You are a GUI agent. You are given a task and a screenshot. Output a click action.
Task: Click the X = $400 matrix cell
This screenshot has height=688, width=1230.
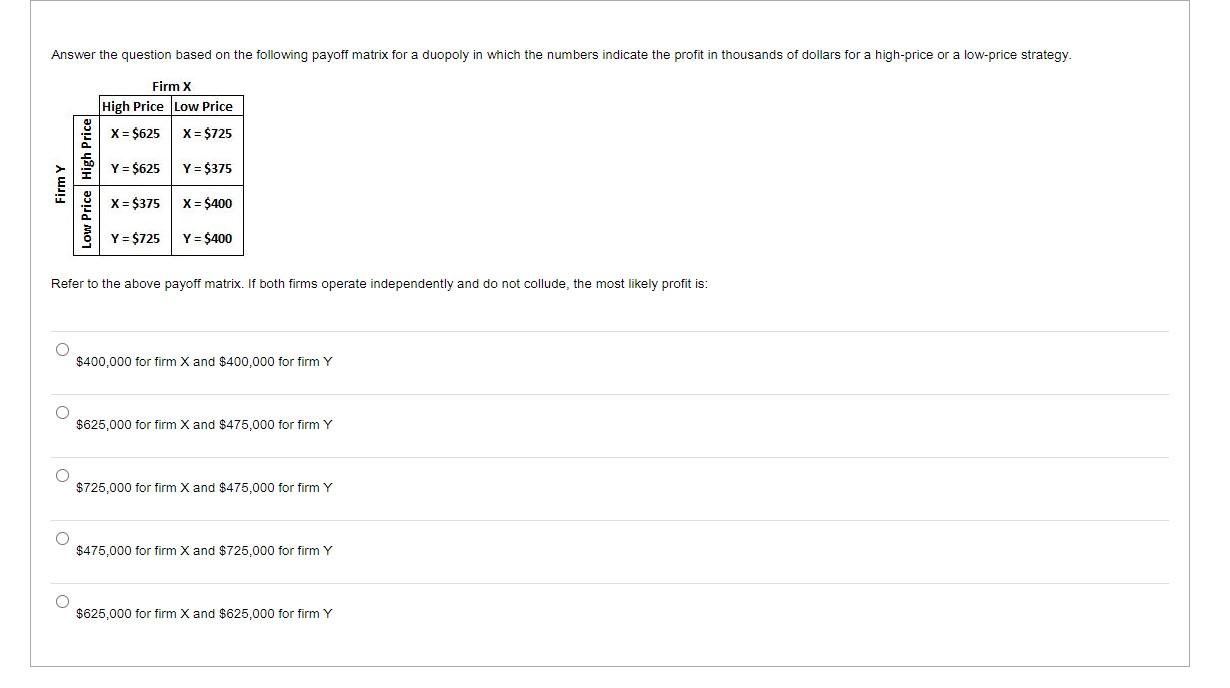(x=206, y=203)
